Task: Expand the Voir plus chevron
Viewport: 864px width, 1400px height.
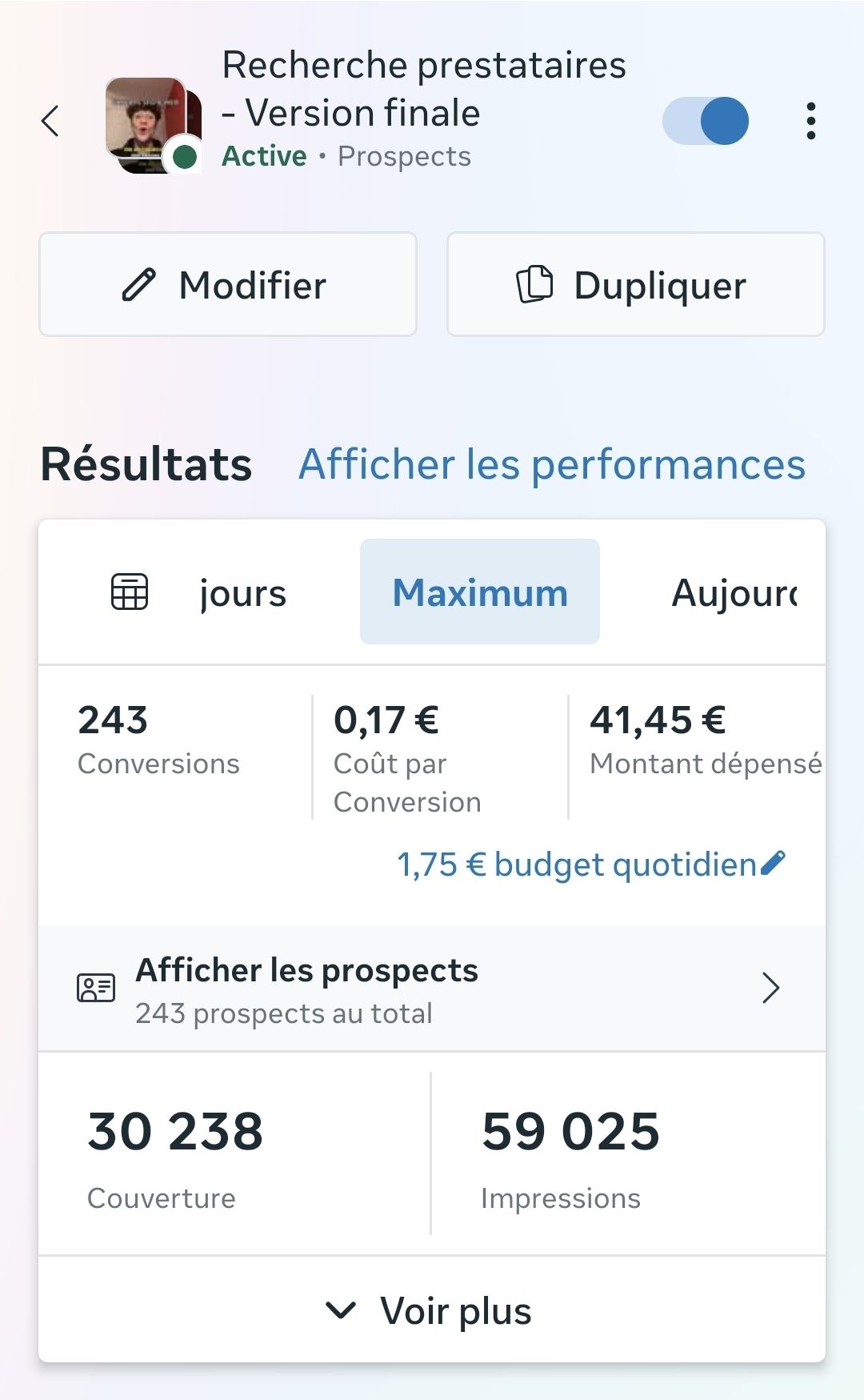Action: (x=341, y=1310)
